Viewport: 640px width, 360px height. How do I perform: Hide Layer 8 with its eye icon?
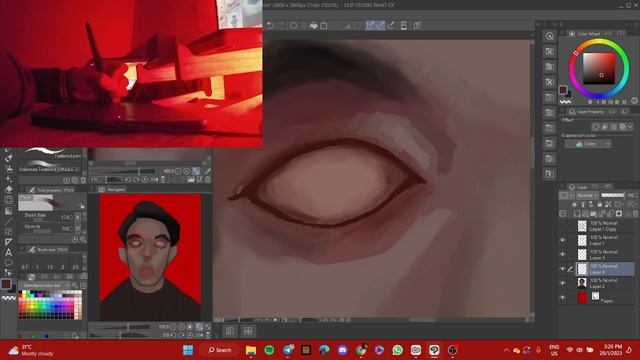[x=562, y=269]
